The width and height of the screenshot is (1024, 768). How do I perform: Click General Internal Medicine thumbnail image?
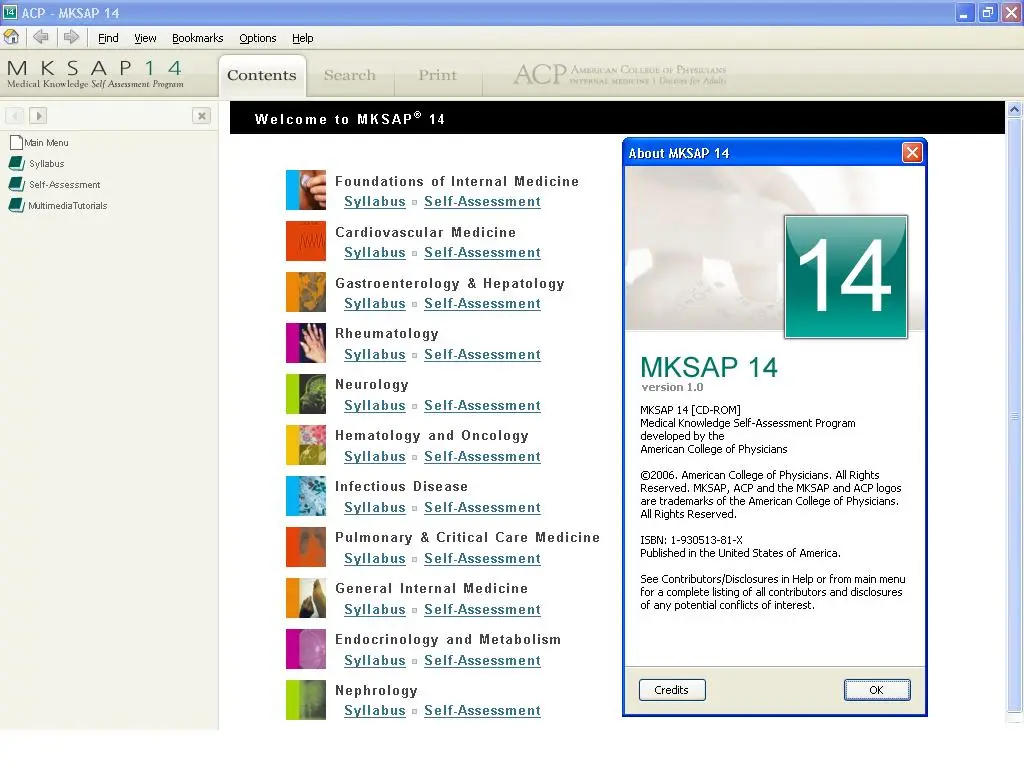[x=306, y=598]
